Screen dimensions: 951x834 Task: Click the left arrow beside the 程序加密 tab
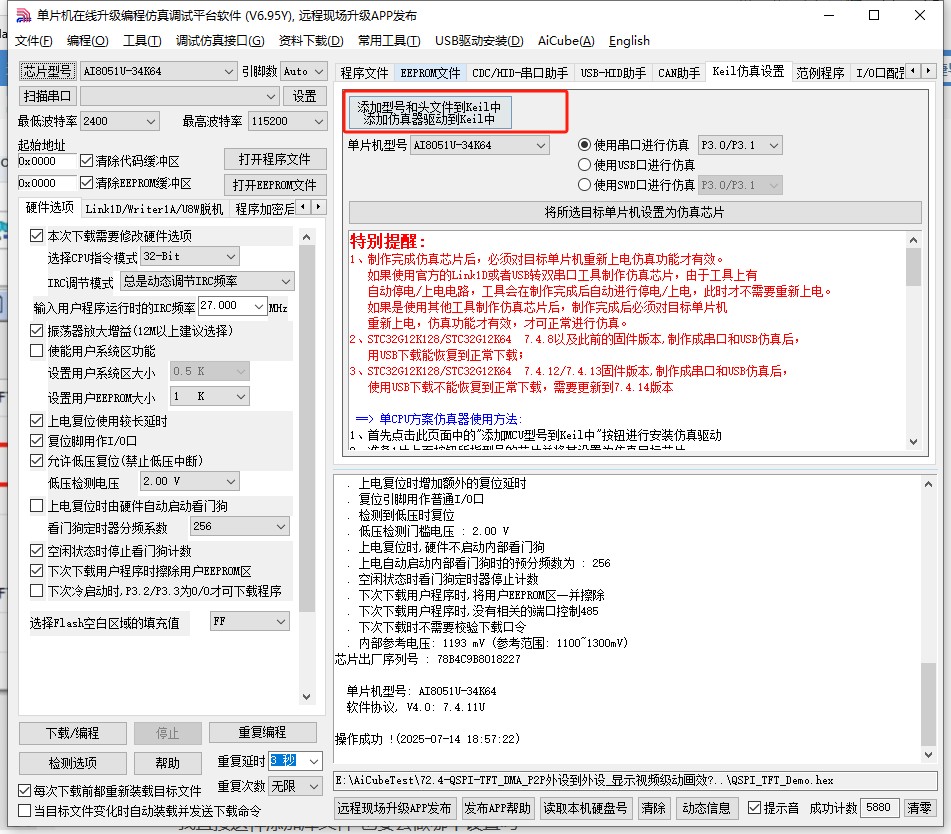click(304, 207)
